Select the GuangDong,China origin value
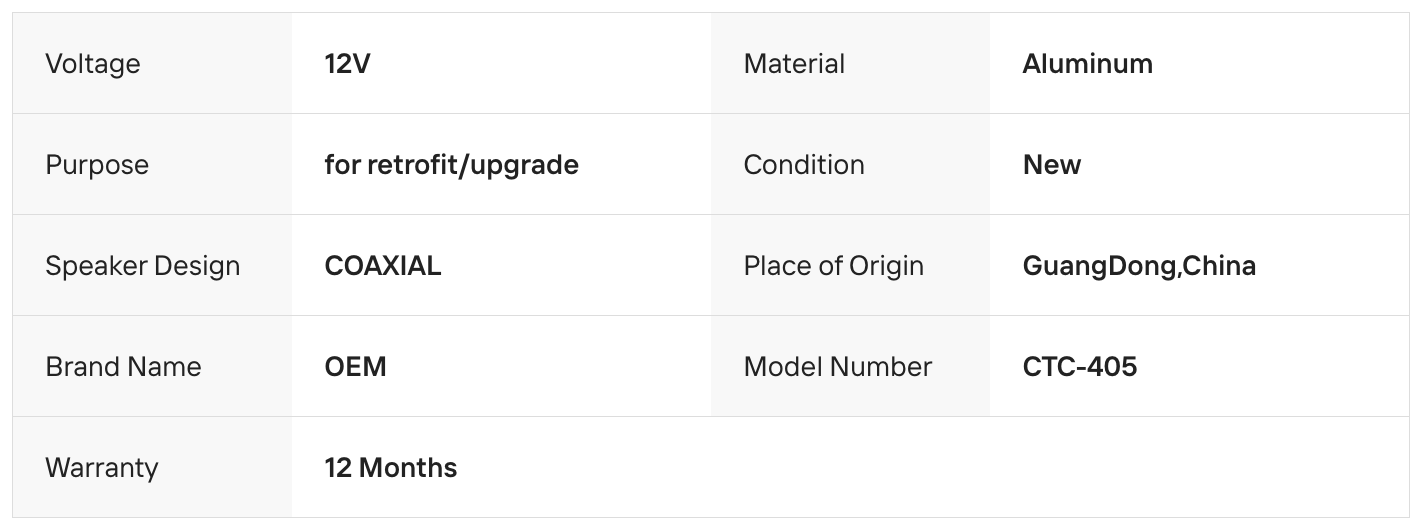This screenshot has height=528, width=1418. [x=1139, y=266]
